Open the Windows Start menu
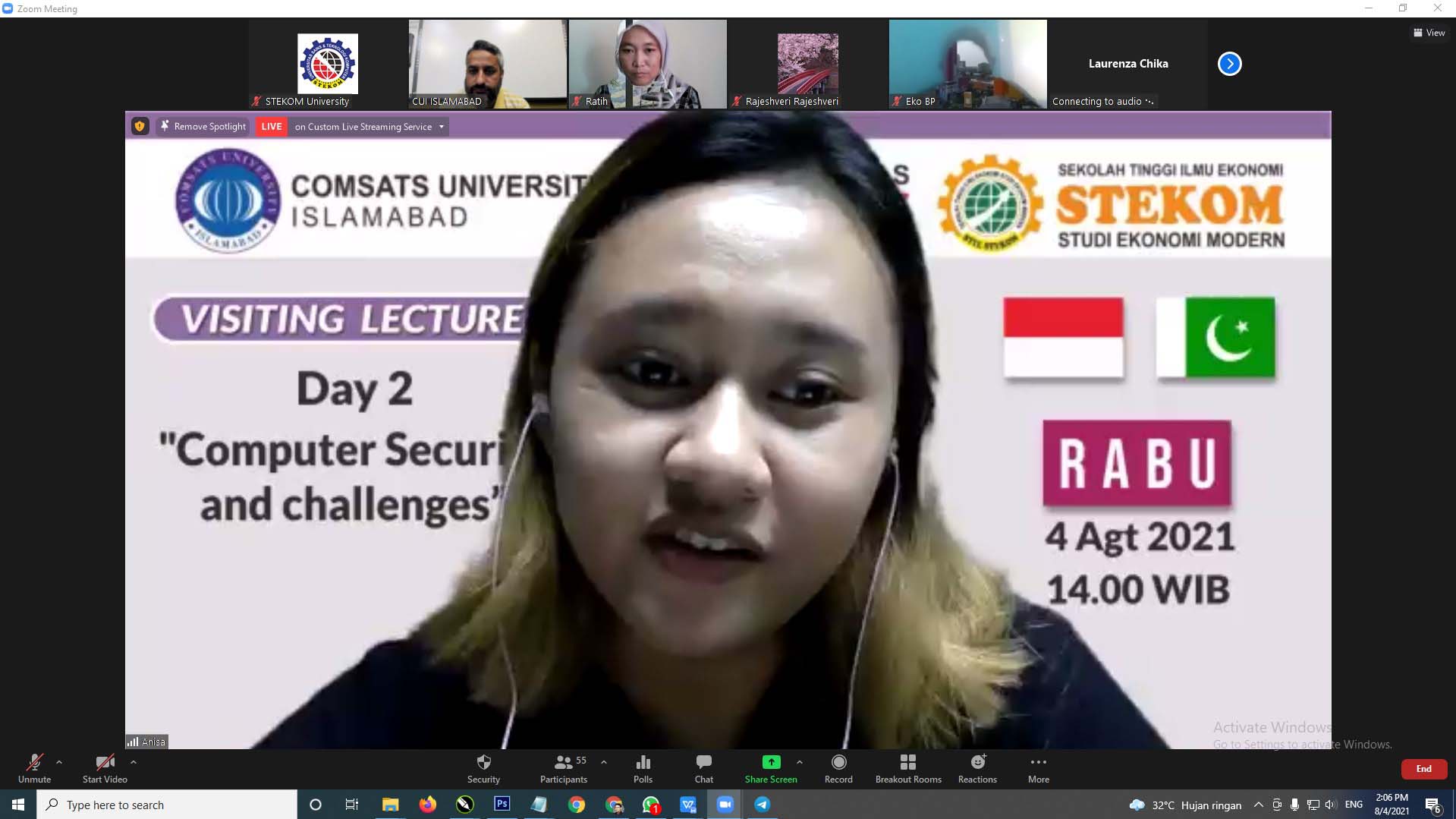 coord(18,805)
